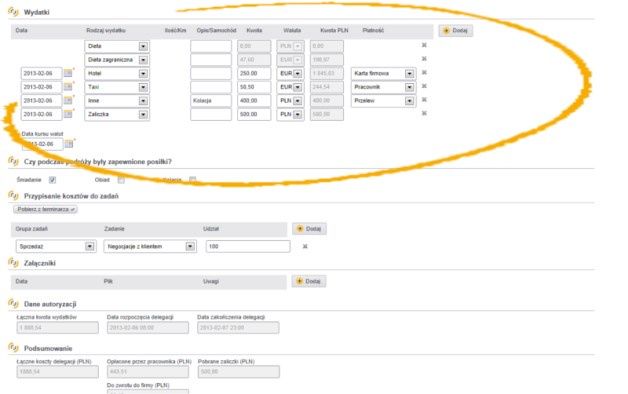Open the Inne expense type dropdown
628x394 pixels.
coord(143,101)
